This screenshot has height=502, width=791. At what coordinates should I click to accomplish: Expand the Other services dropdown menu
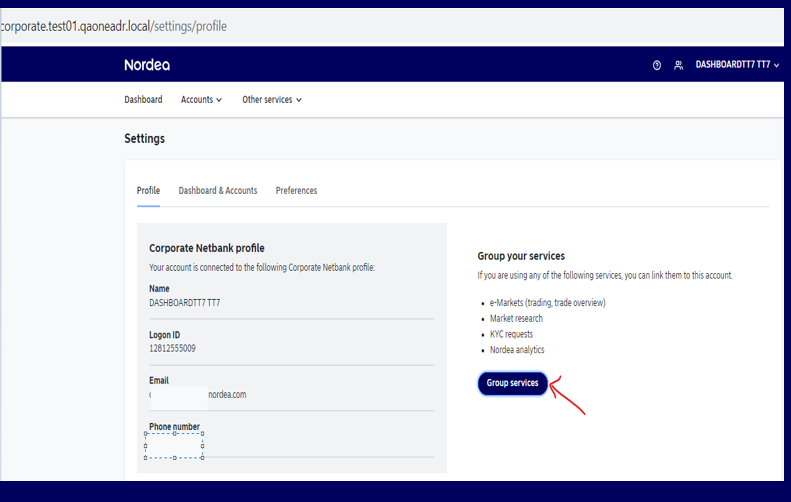point(272,99)
